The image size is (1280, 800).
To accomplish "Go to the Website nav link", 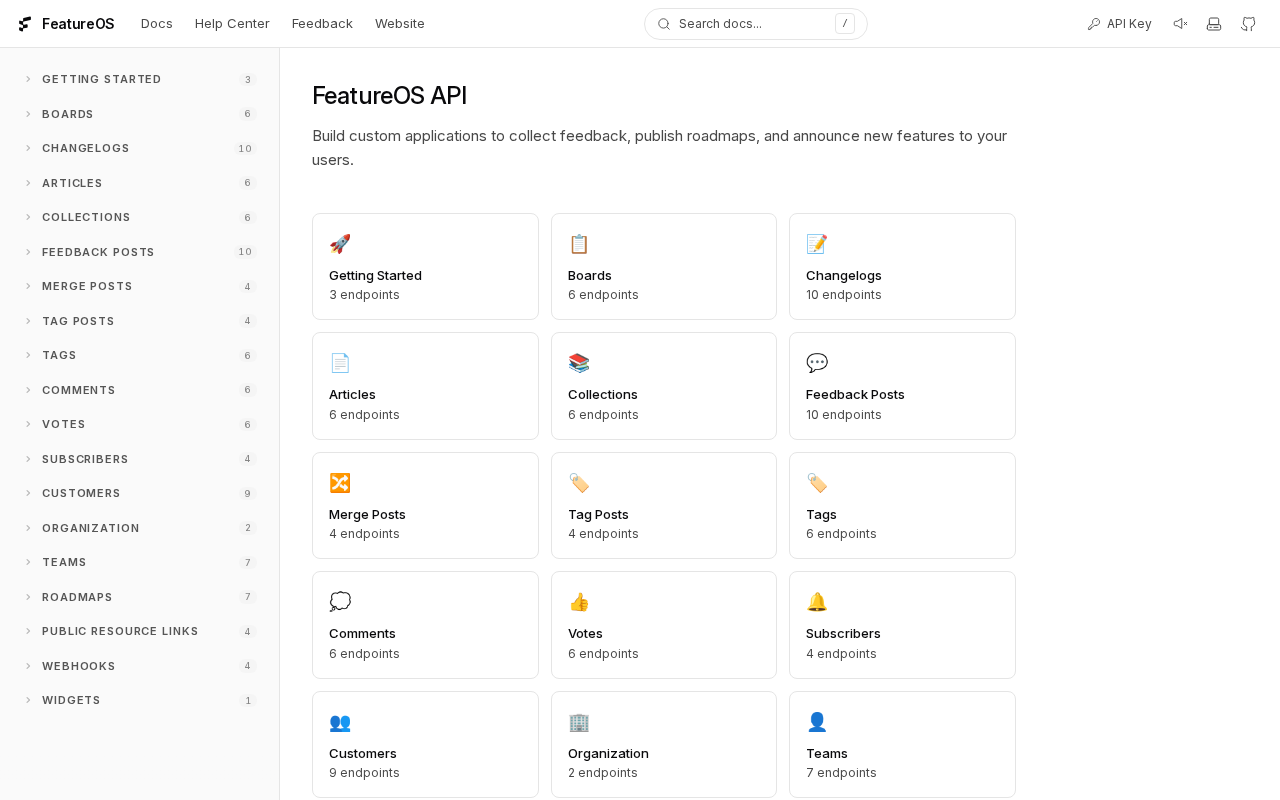I will 400,24.
